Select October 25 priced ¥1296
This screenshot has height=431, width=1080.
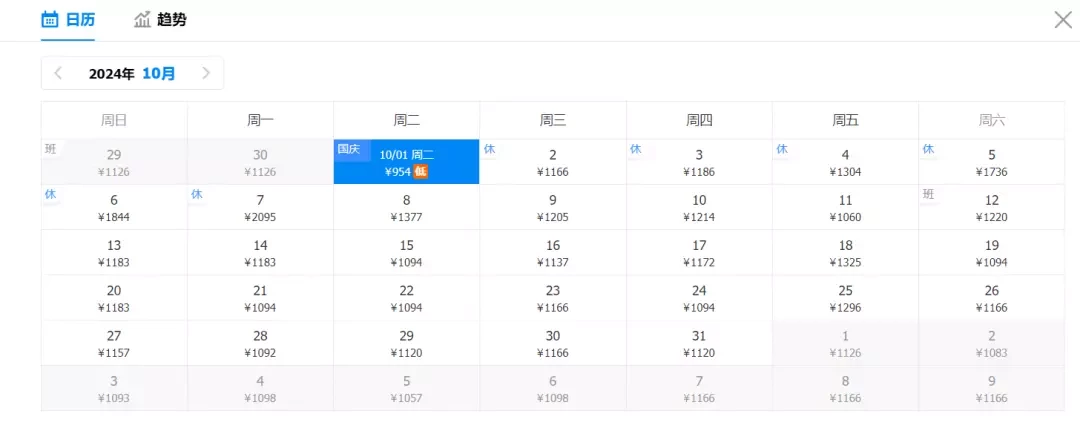[x=845, y=298]
